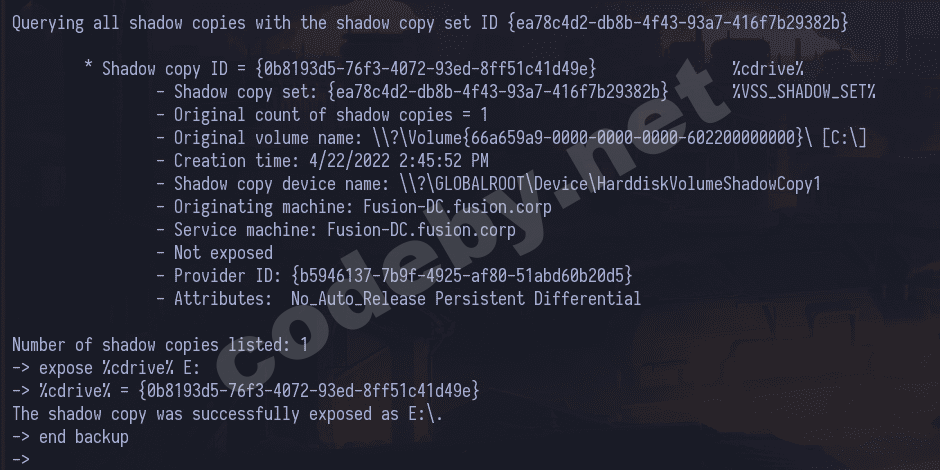Image resolution: width=940 pixels, height=470 pixels.
Task: Click the shadow copy set ID in the top line
Action: coord(678,22)
